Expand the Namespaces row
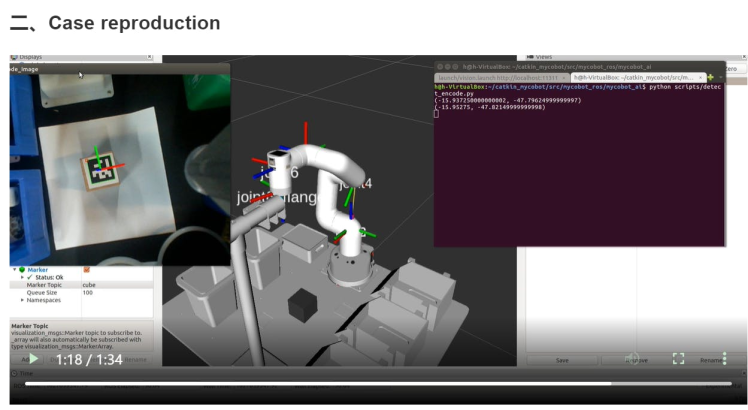 pyautogui.click(x=22, y=300)
